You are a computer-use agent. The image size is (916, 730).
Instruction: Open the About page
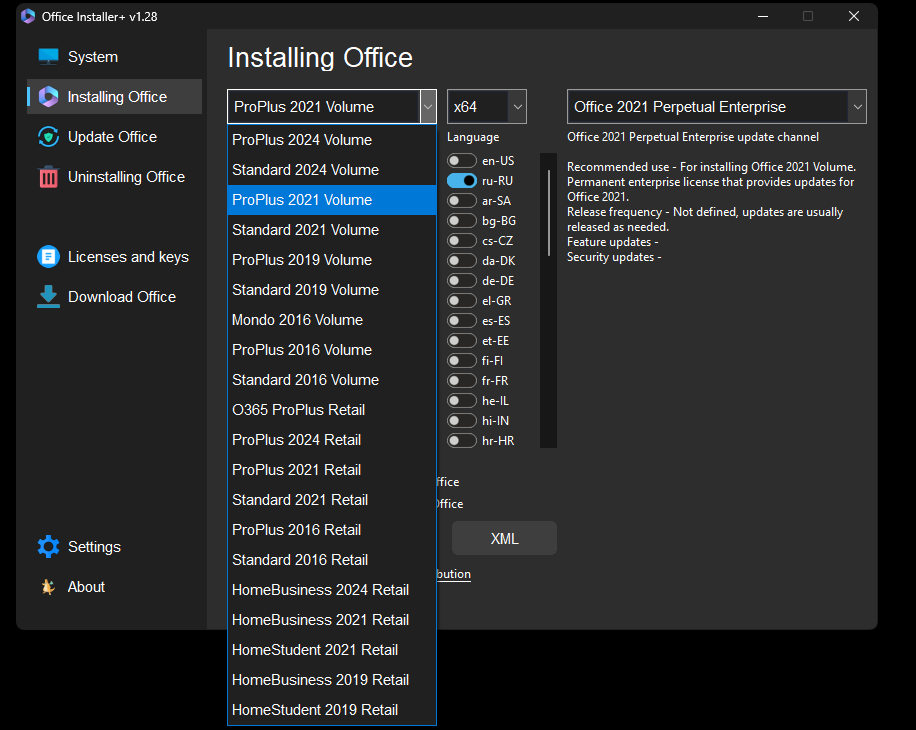(x=114, y=587)
